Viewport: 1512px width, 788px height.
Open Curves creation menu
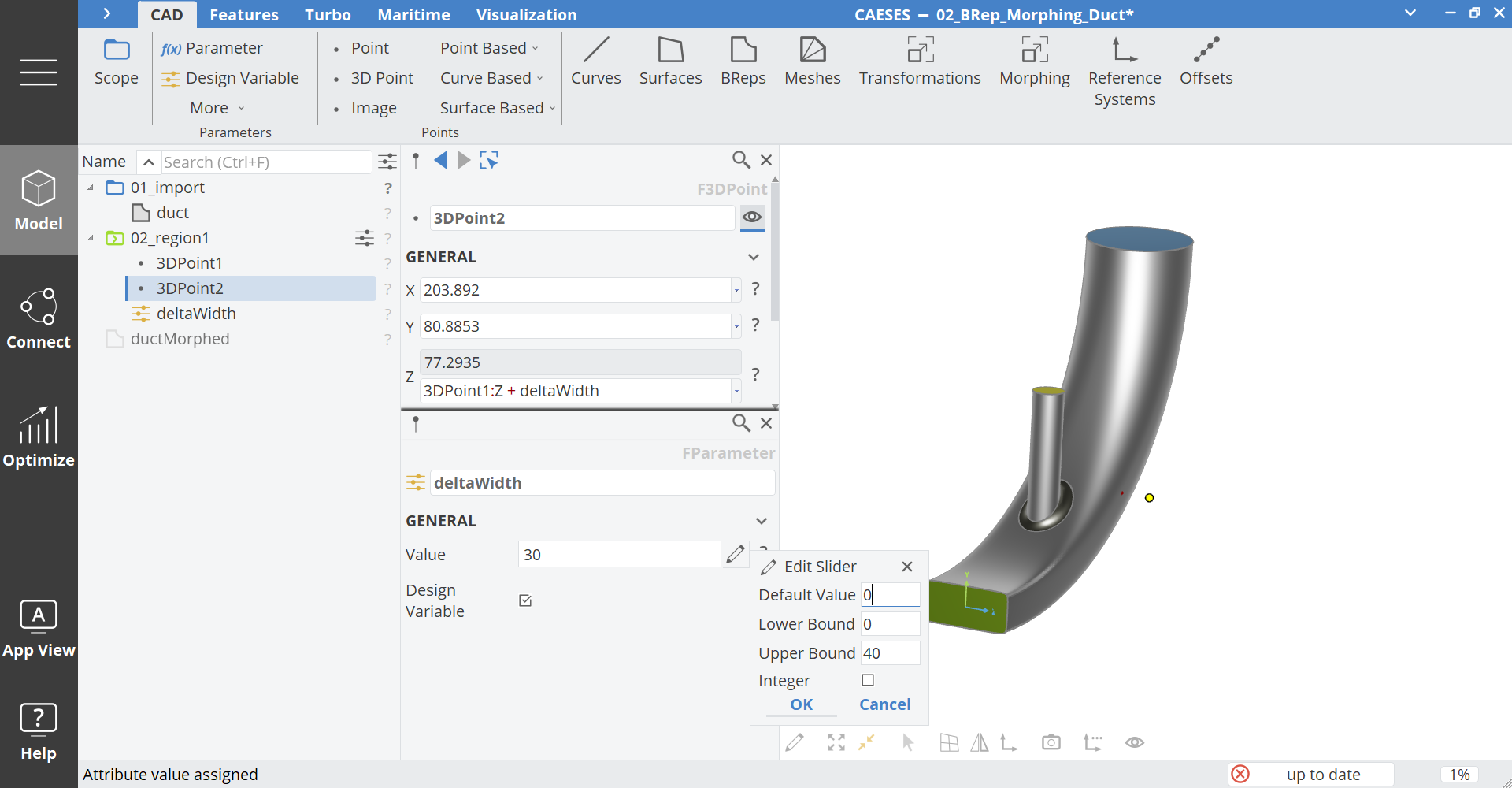click(595, 61)
